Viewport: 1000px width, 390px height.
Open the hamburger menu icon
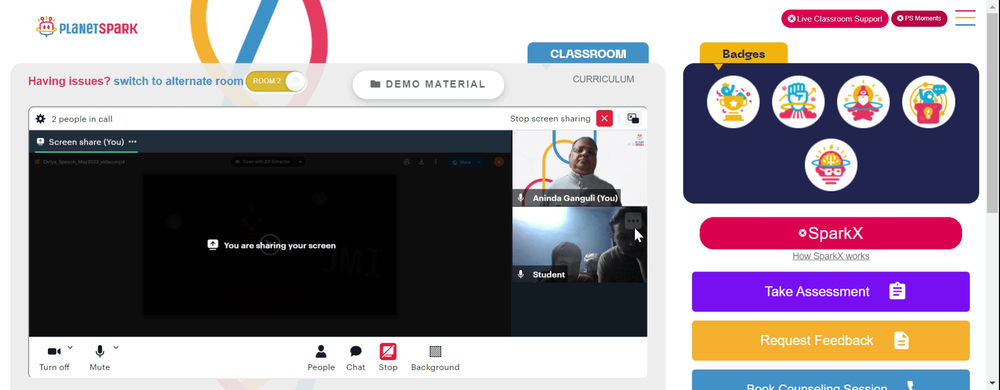tap(965, 18)
